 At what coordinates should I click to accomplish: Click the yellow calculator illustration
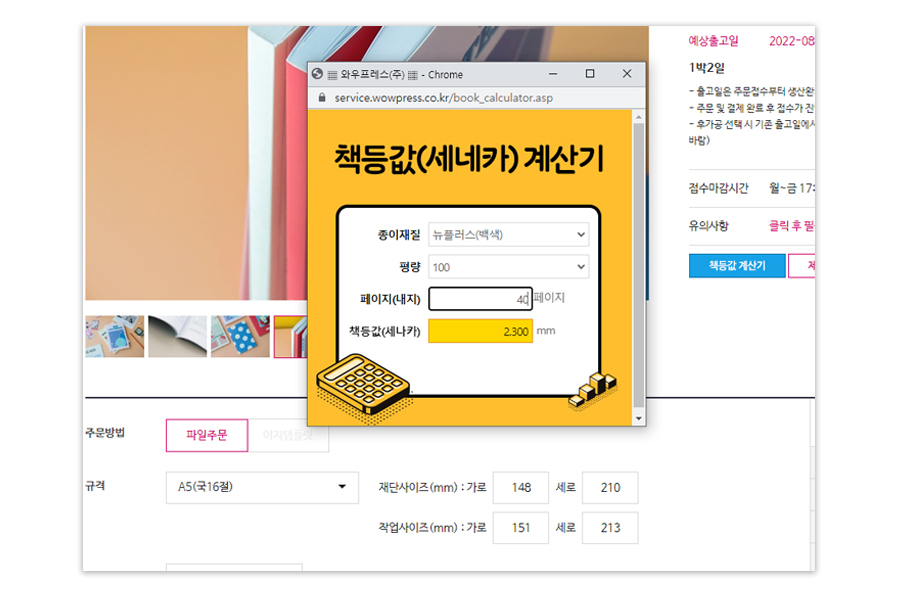[363, 386]
